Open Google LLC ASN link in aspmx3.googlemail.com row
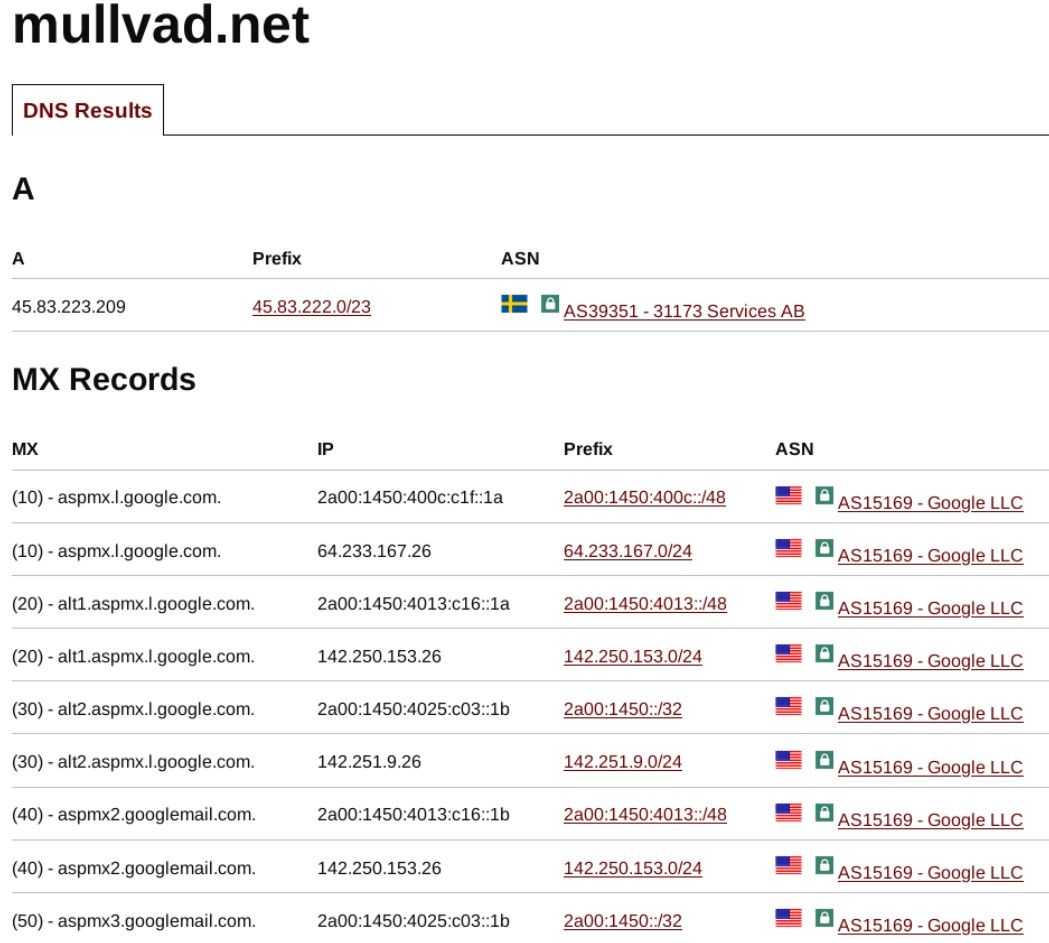The image size is (1049, 943). pos(929,925)
